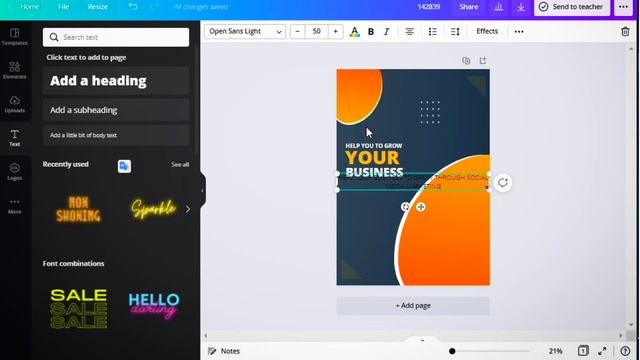
Task: Open the top-right more options menu
Action: click(623, 7)
